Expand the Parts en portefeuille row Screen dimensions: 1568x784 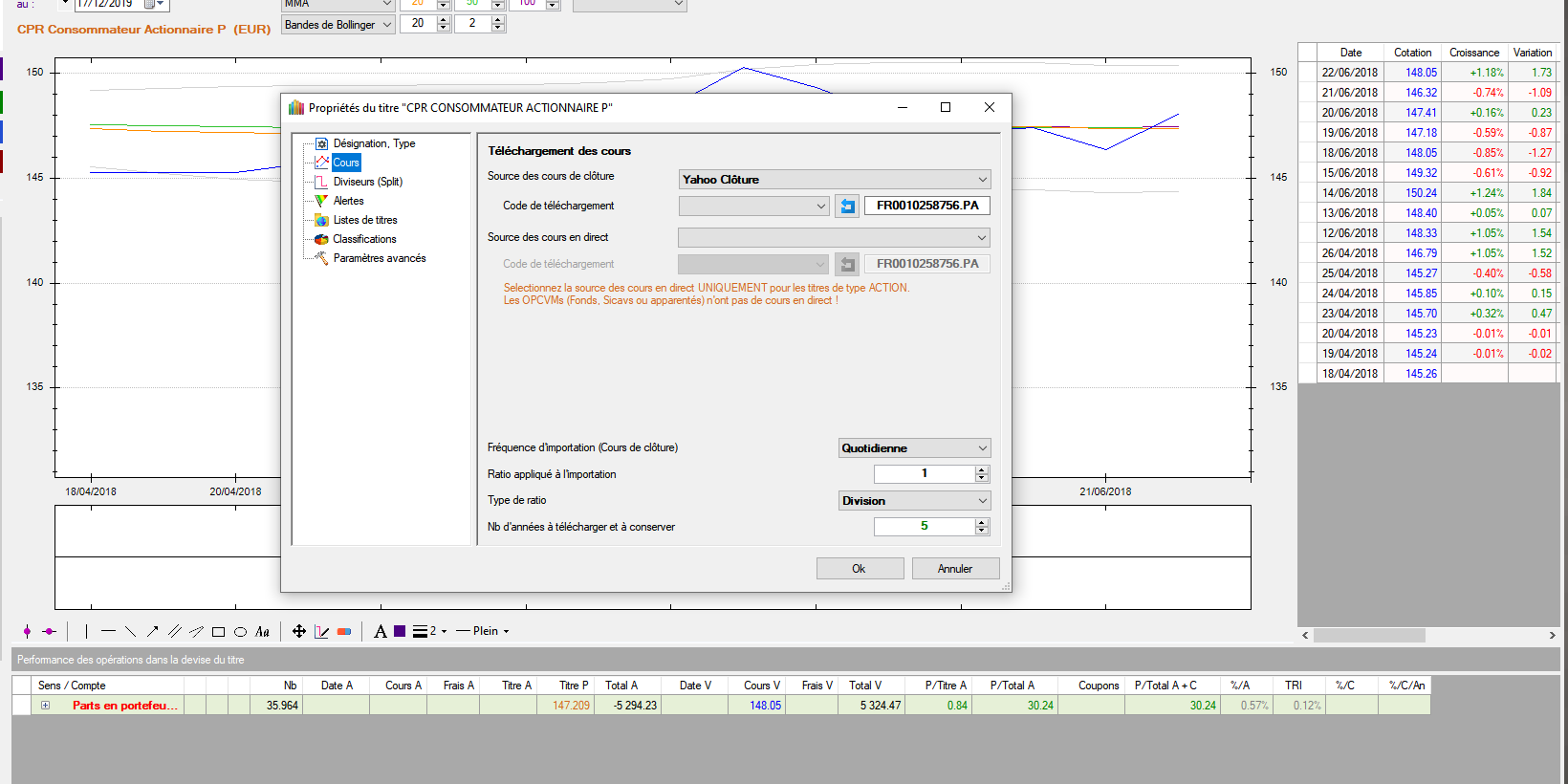tap(45, 706)
